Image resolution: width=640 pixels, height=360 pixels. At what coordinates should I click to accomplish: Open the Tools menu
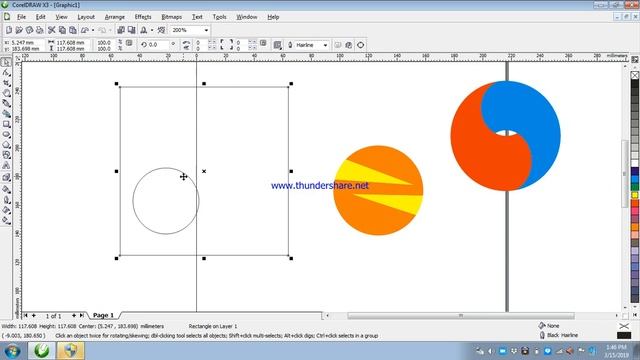click(x=219, y=17)
